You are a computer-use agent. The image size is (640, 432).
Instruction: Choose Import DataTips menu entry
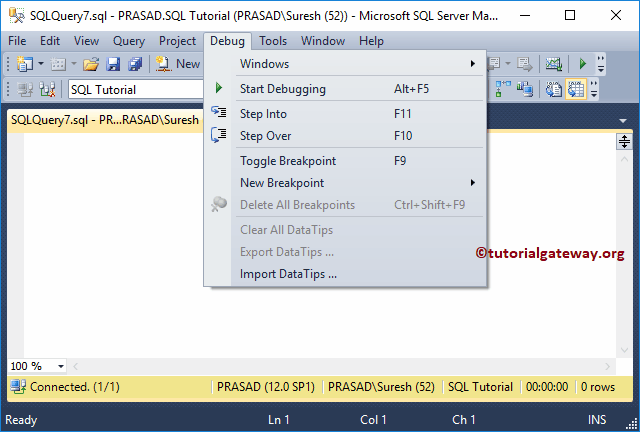click(x=345, y=274)
